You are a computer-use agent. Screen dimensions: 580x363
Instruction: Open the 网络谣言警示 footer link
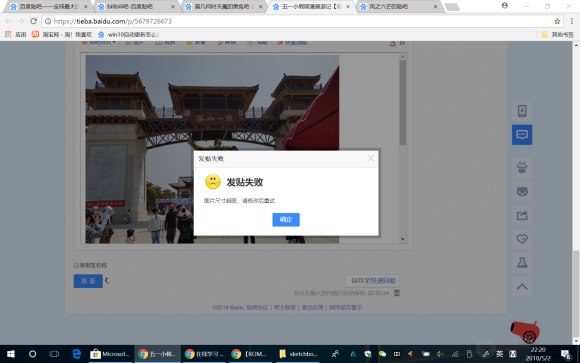coord(346,307)
